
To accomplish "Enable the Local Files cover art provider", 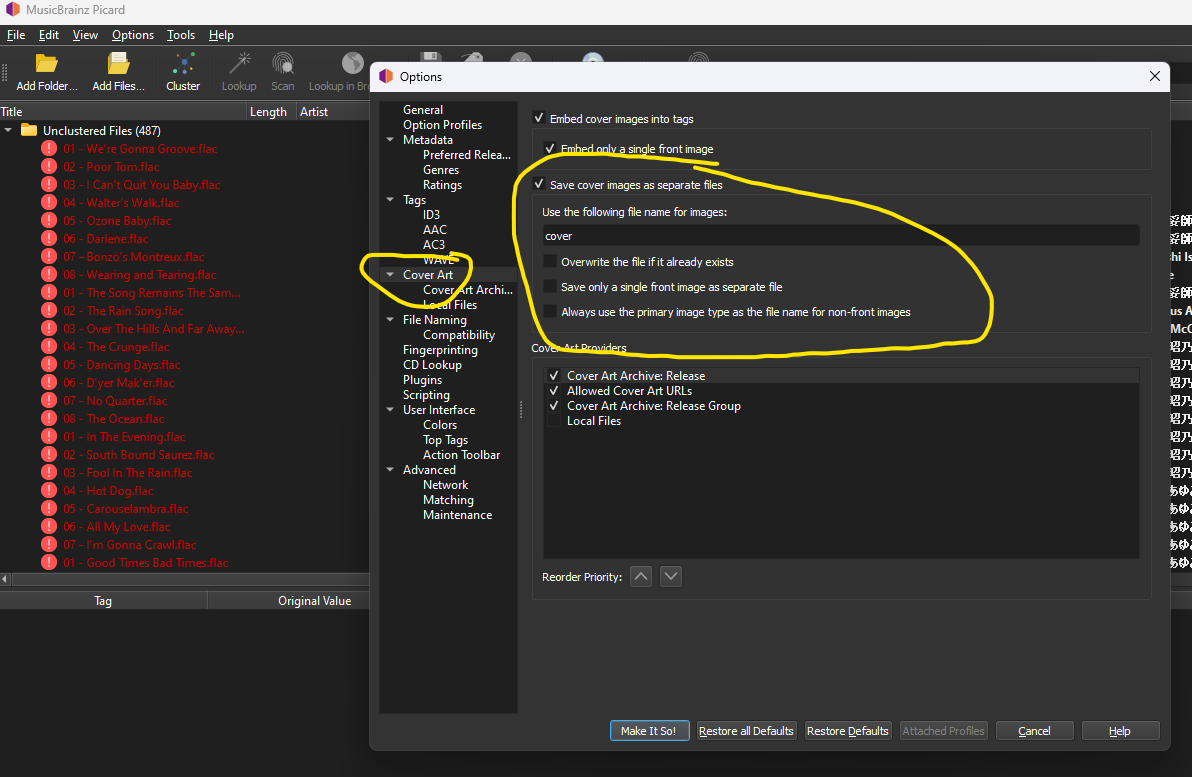I will point(554,421).
